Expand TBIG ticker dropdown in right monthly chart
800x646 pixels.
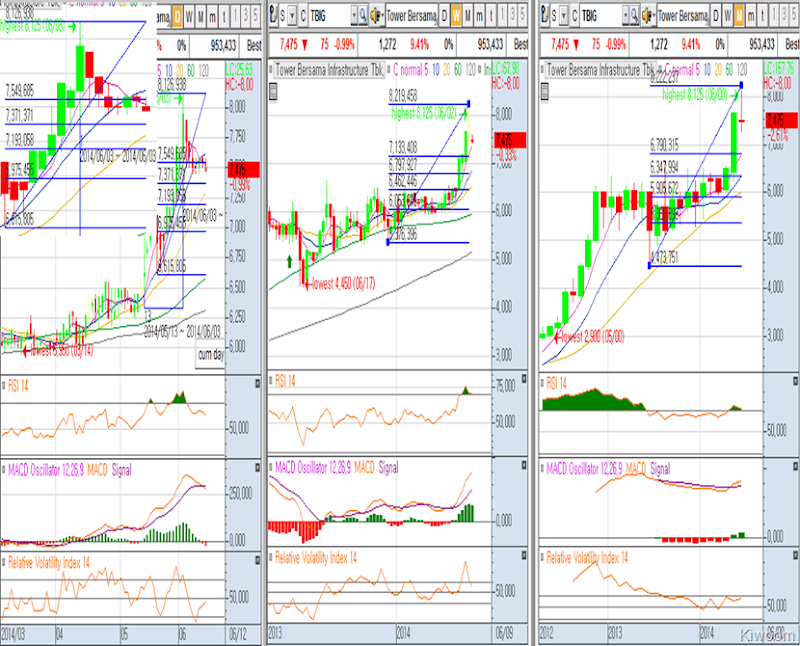pos(626,16)
